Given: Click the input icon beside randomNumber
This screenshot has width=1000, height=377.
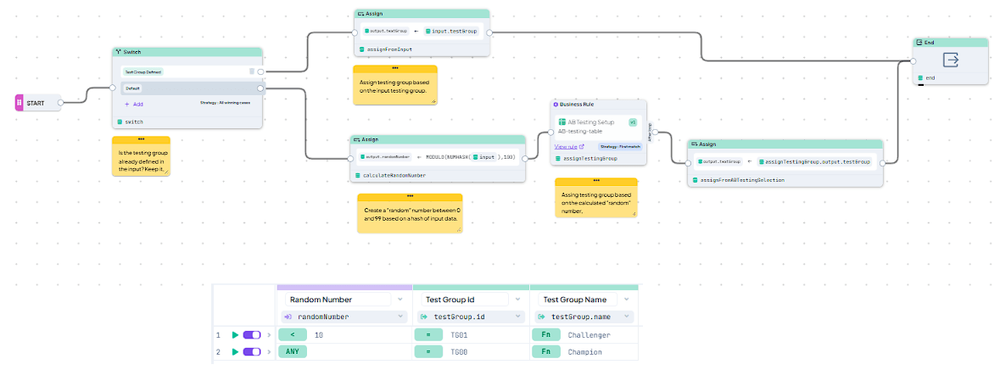Looking at the screenshot, I should tap(288, 316).
